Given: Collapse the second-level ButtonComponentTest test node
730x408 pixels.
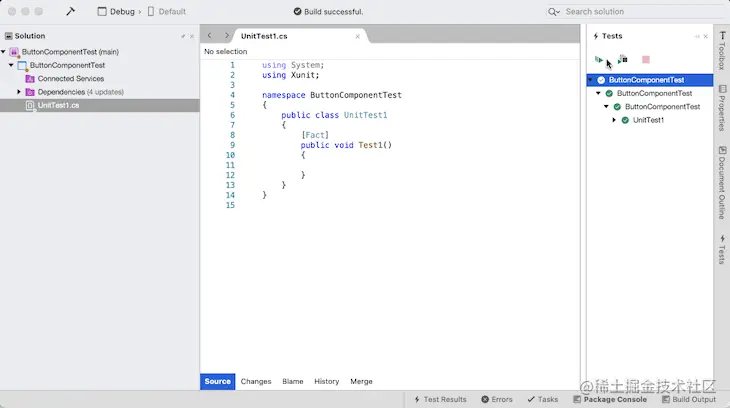Looking at the screenshot, I should pyautogui.click(x=598, y=93).
